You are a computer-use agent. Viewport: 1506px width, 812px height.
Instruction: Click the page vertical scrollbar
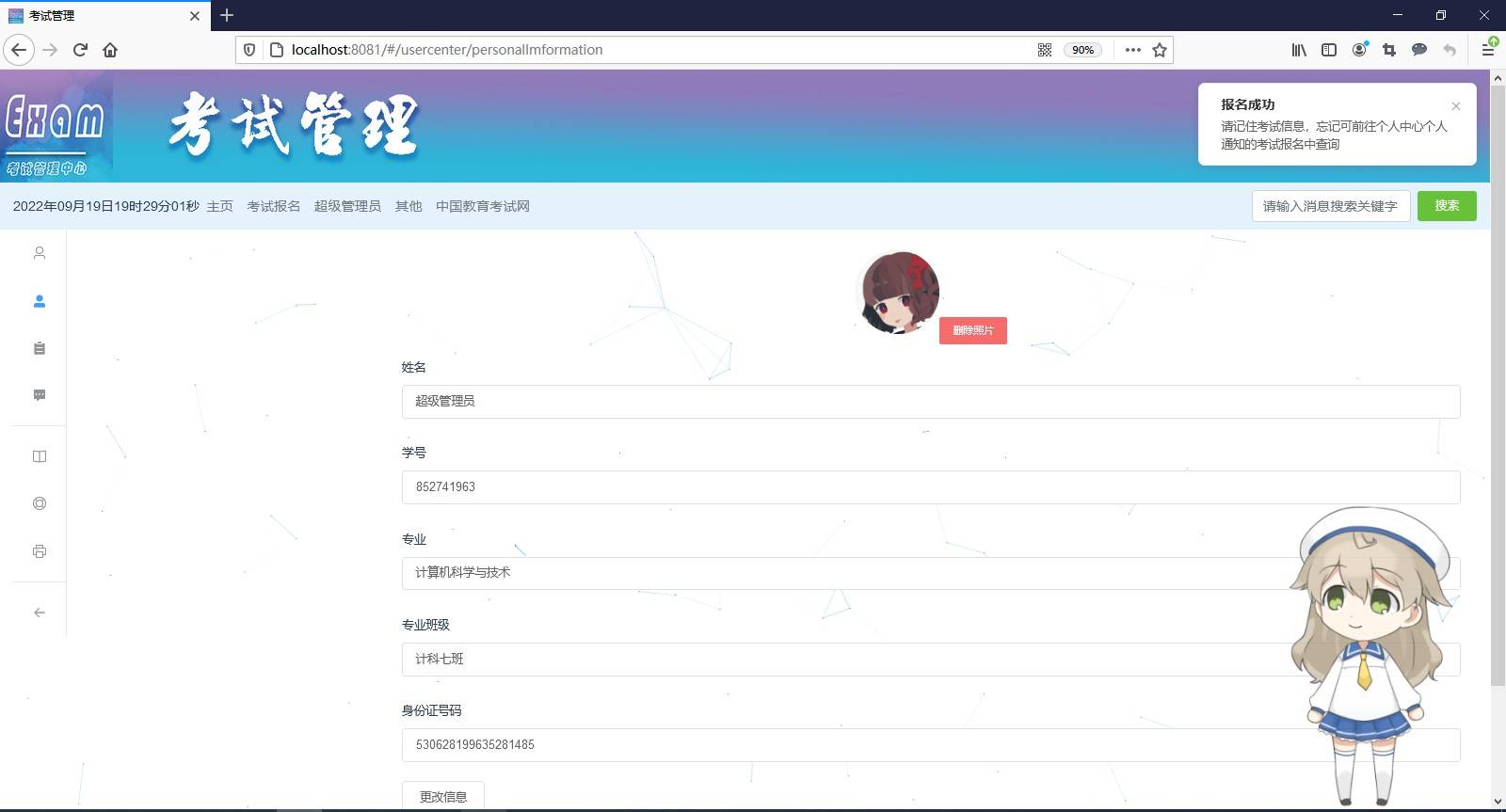1498,386
